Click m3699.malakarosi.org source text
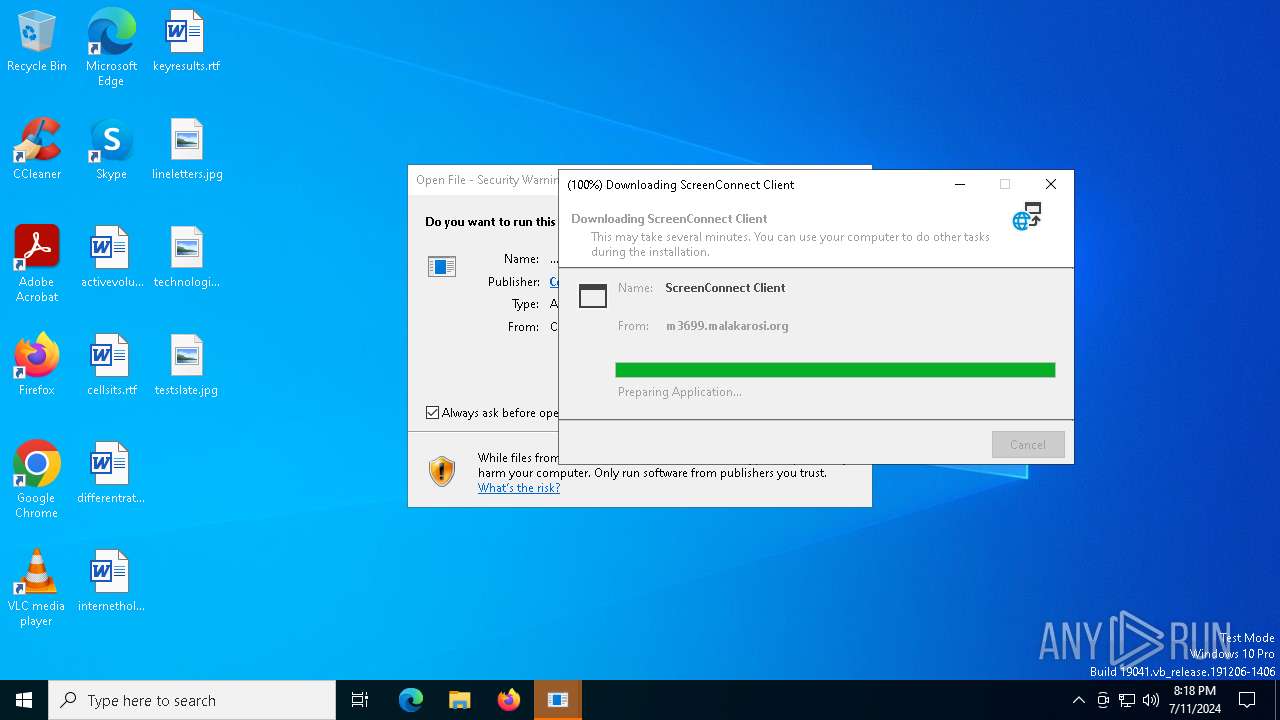 click(x=727, y=326)
